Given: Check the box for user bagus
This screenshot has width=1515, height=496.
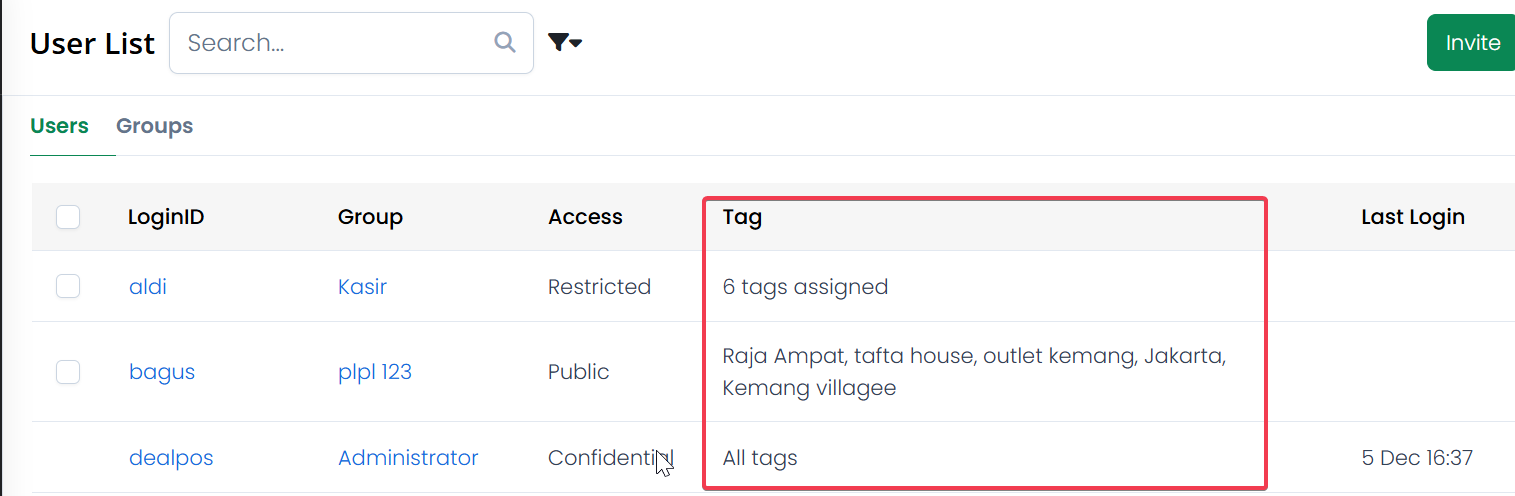Looking at the screenshot, I should pyautogui.click(x=68, y=372).
